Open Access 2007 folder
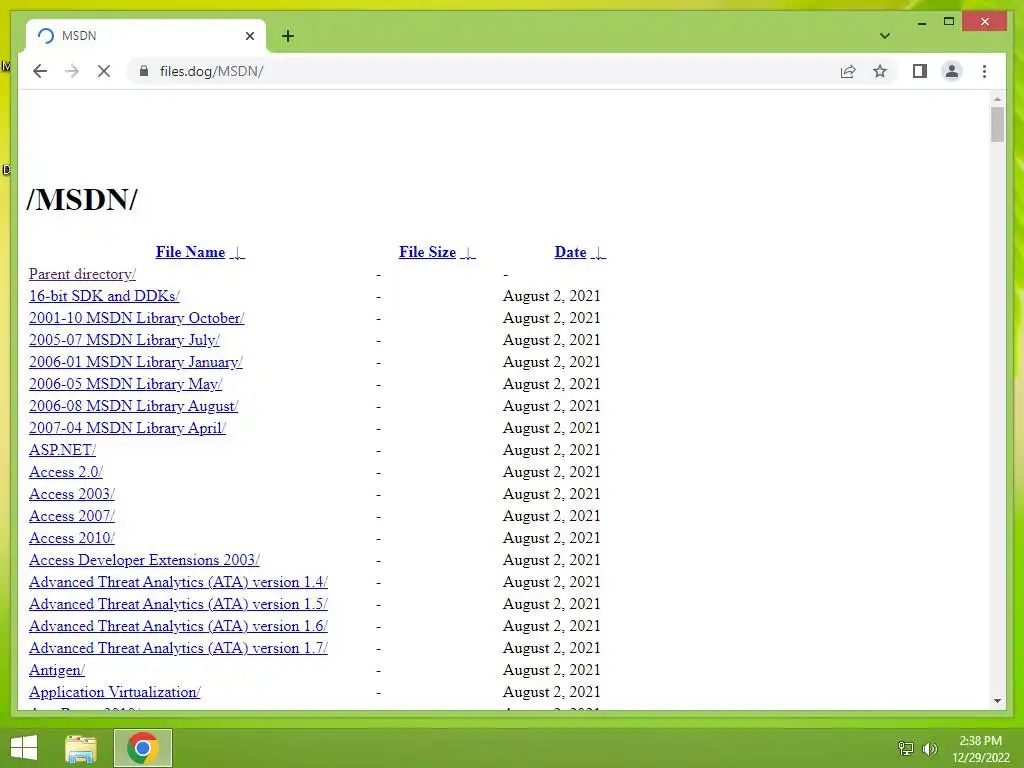Screen dimensions: 1024x768 coord(72,516)
